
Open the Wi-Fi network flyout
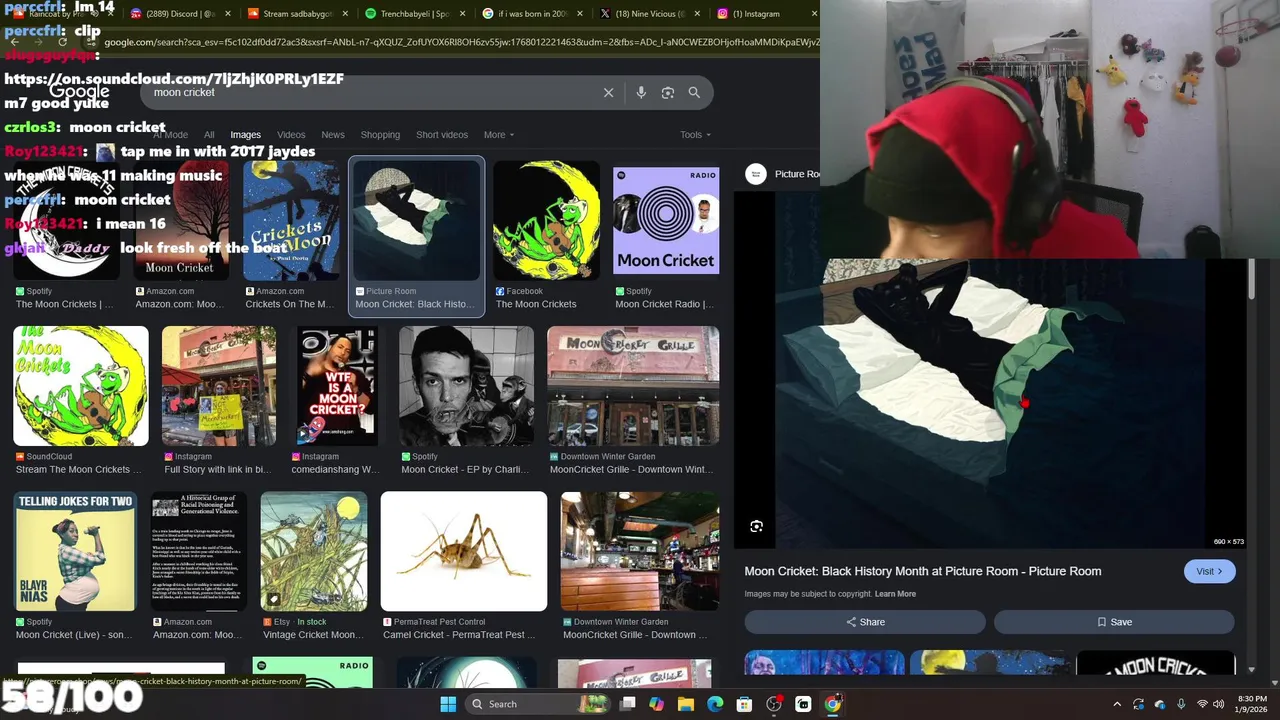pyautogui.click(x=1203, y=704)
